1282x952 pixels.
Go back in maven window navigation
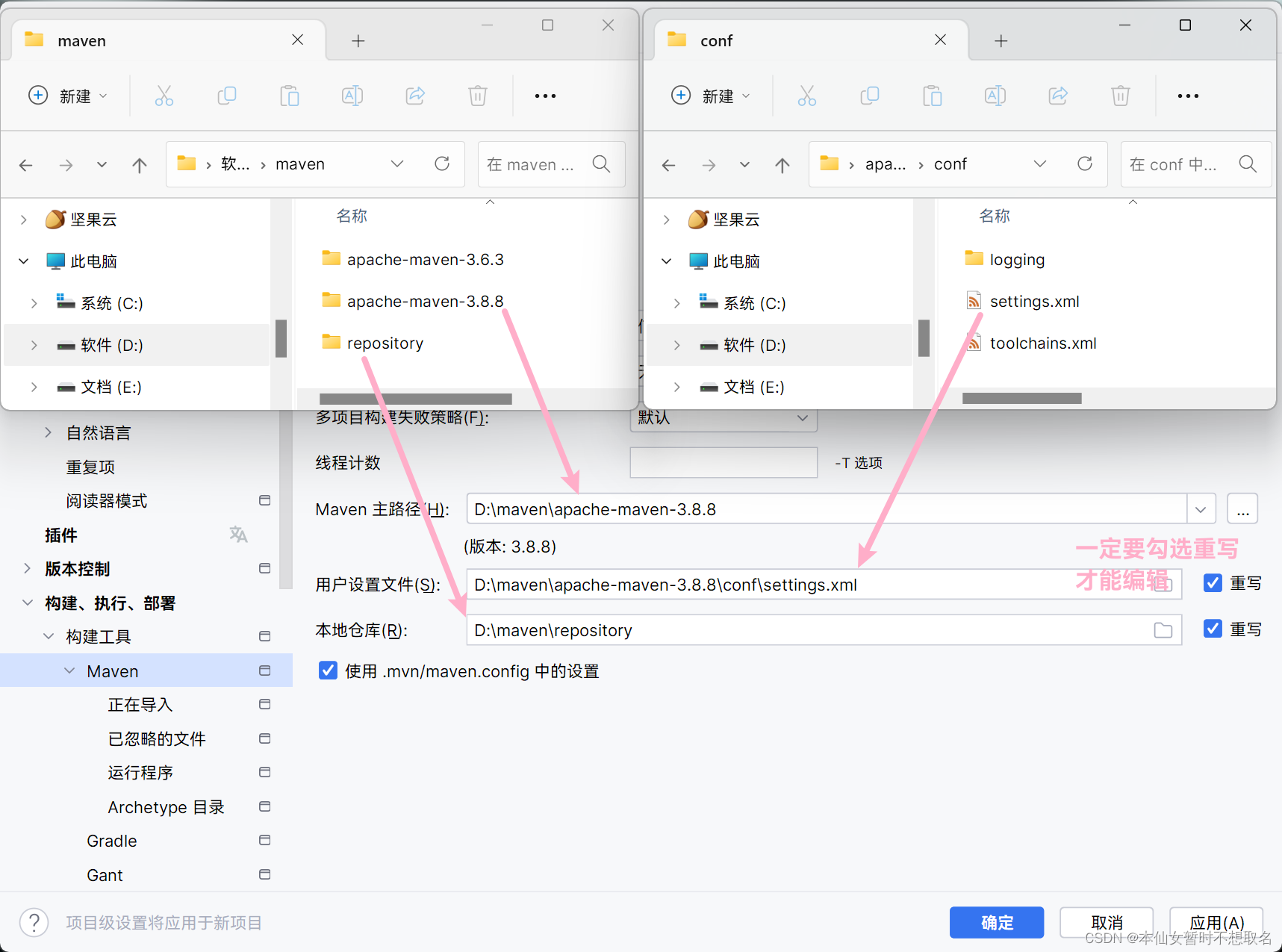point(26,164)
